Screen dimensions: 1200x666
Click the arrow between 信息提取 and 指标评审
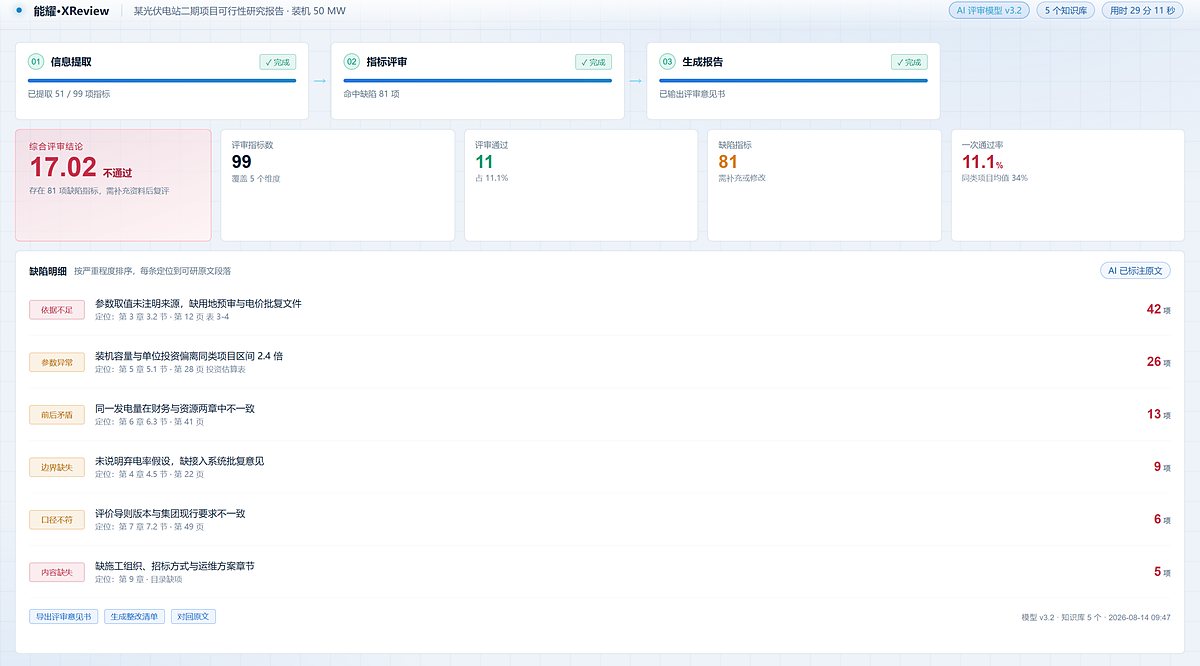coord(320,82)
